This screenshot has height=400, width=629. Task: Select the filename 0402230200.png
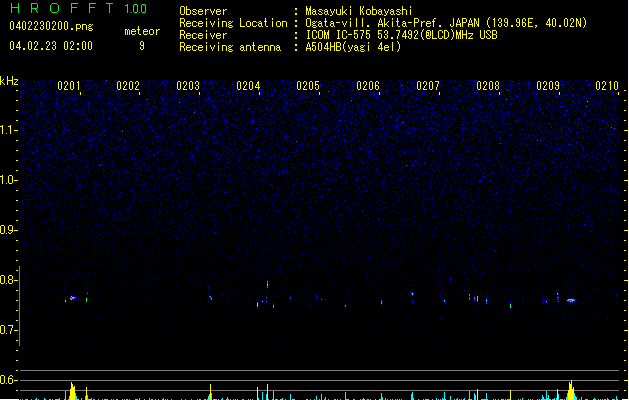click(51, 27)
